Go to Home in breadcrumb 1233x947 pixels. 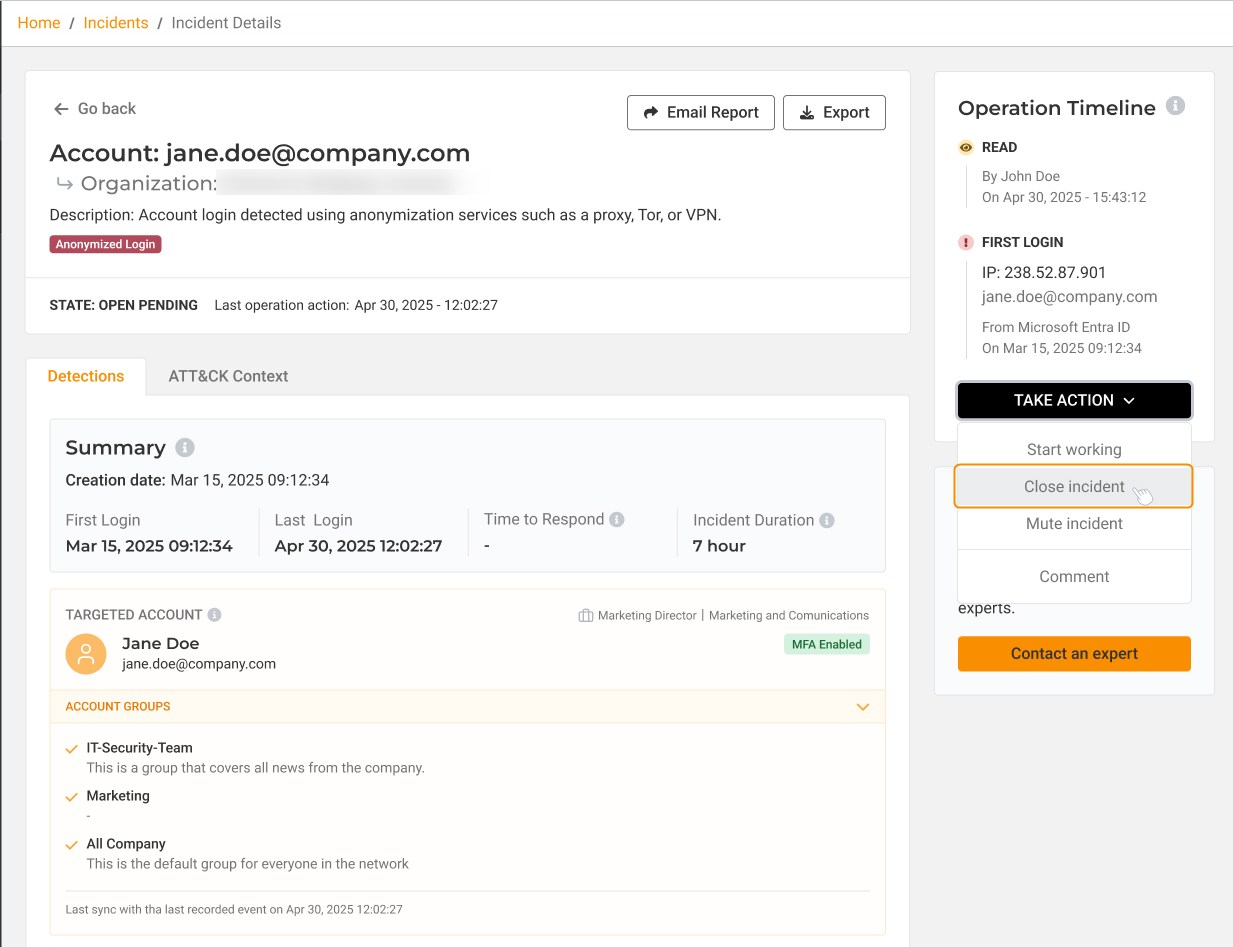39,23
